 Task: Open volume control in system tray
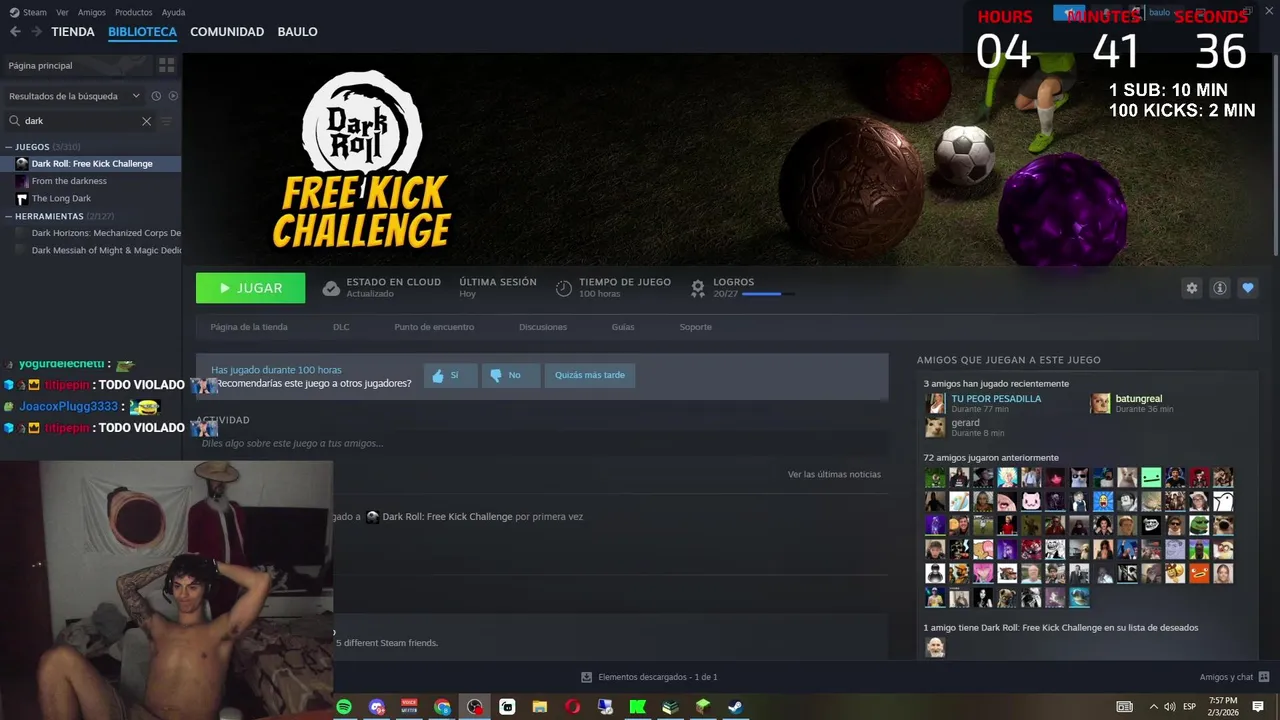click(1169, 707)
